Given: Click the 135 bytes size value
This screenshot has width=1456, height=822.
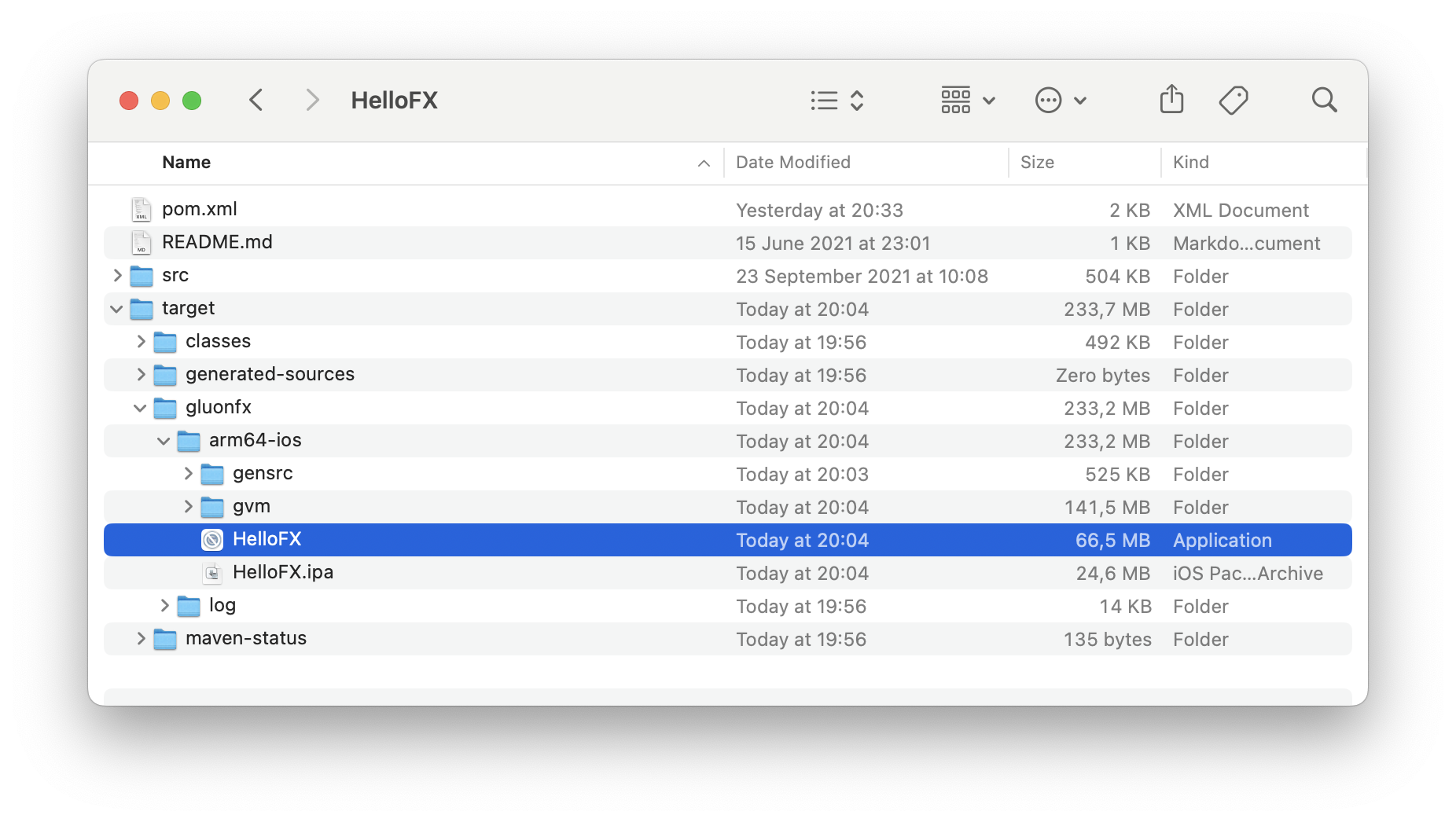Looking at the screenshot, I should click(1107, 639).
